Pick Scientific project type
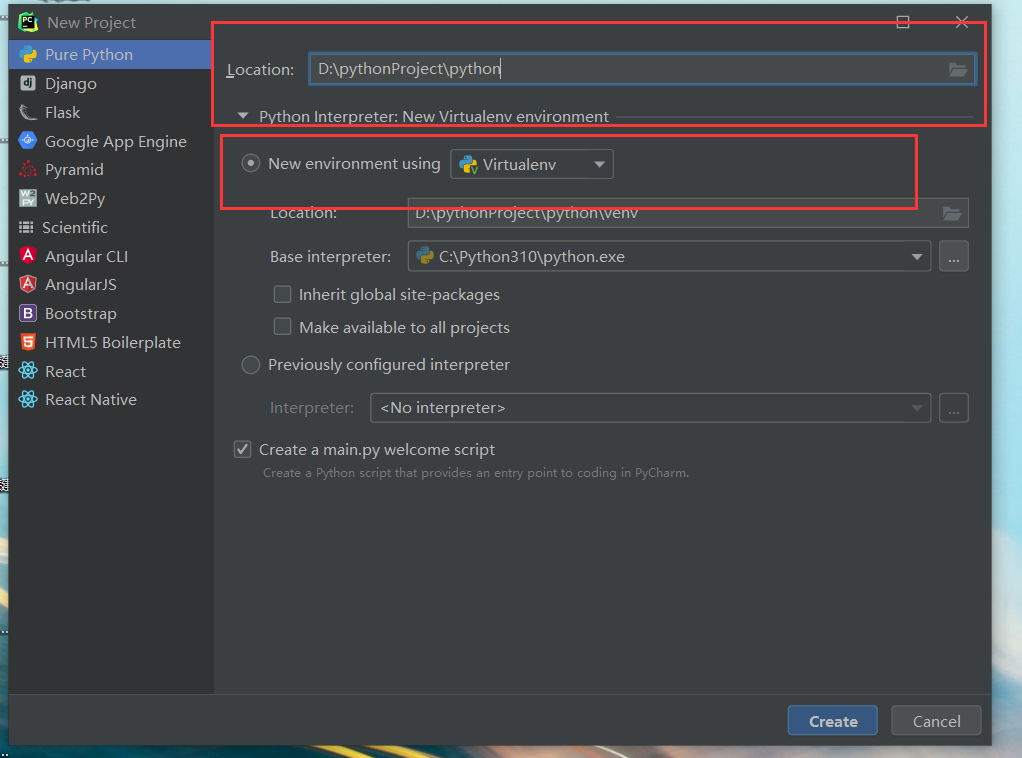The height and width of the screenshot is (758, 1022). click(111, 227)
